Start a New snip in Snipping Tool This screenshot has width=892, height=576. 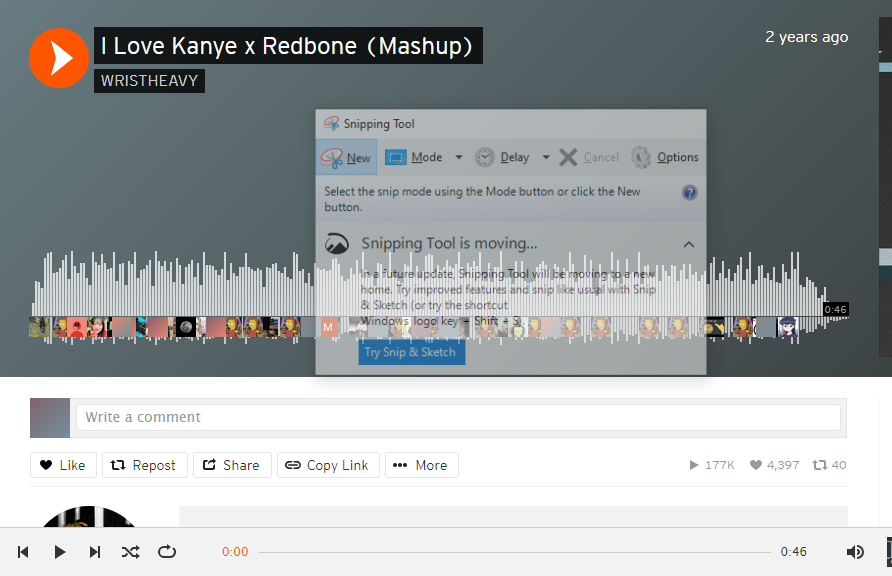click(x=346, y=157)
